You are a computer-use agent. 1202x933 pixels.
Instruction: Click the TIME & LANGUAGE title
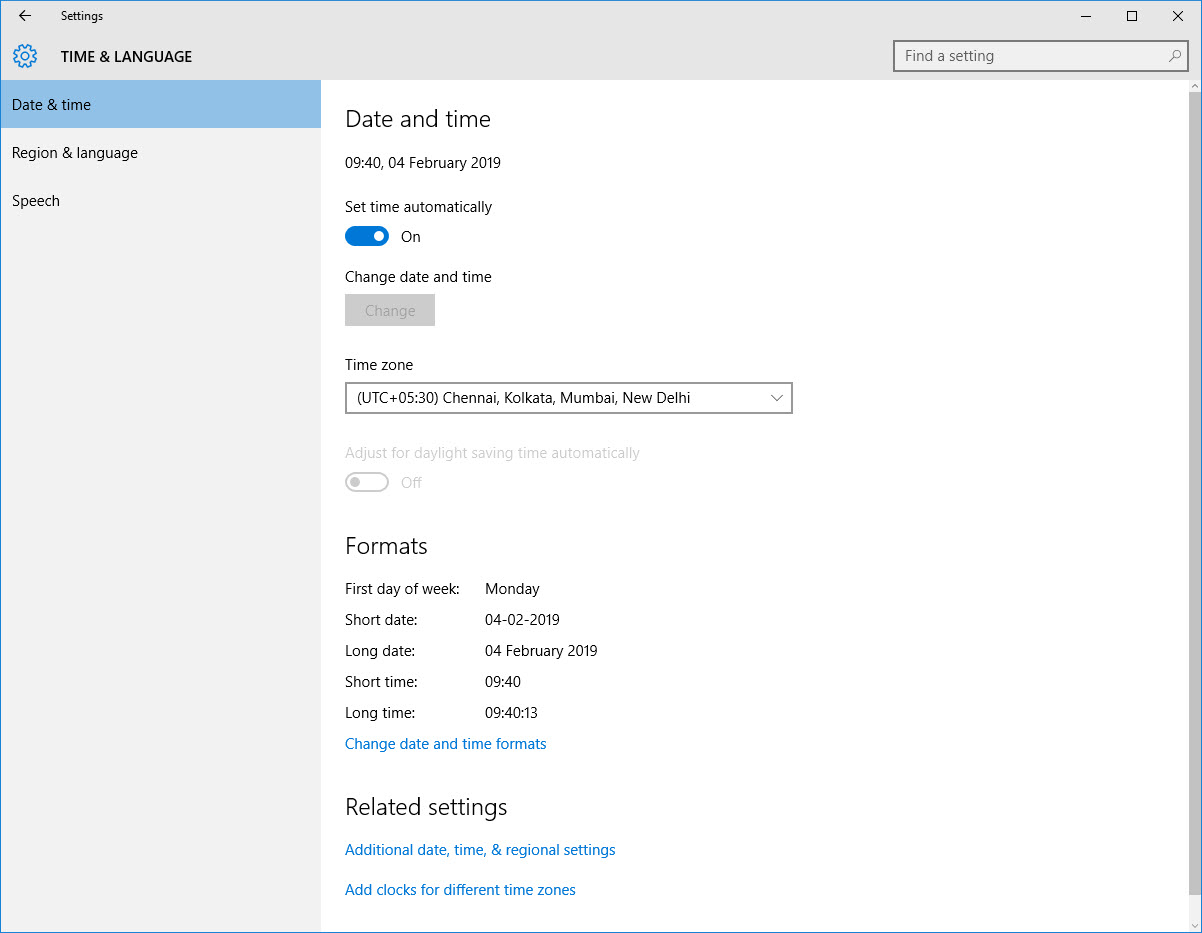126,57
